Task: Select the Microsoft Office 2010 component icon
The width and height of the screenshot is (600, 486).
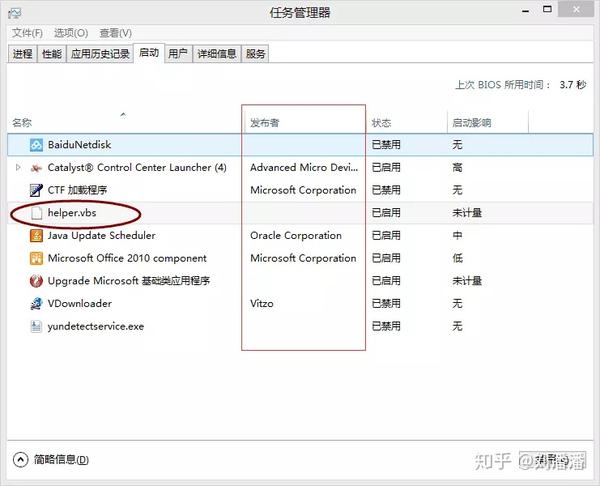Action: click(36, 258)
